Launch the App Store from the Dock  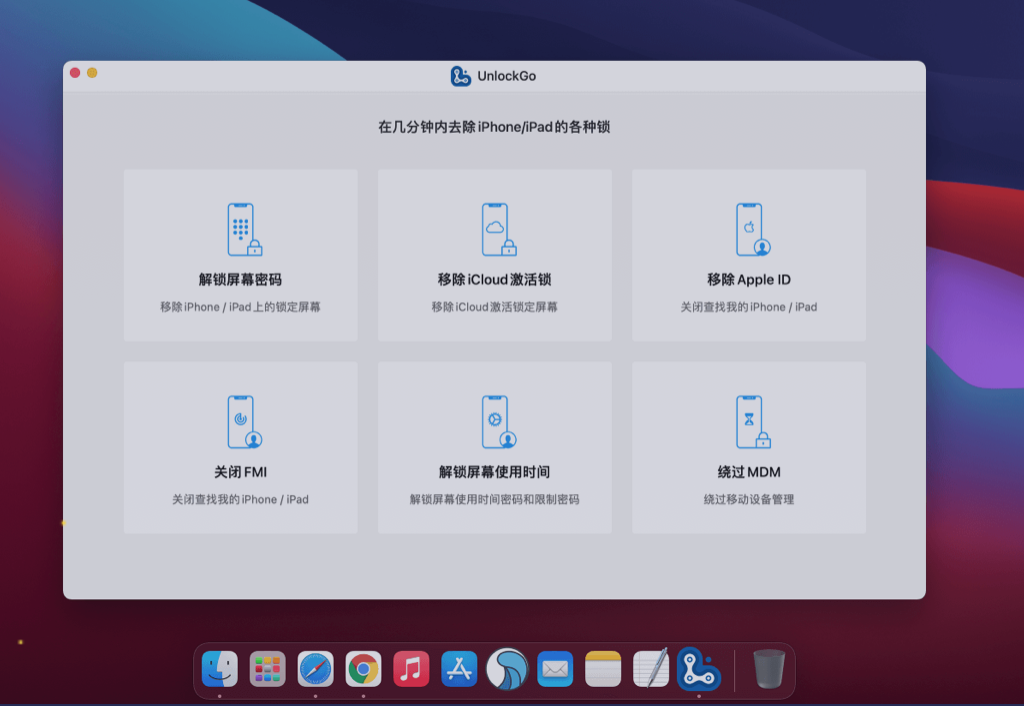[x=458, y=670]
